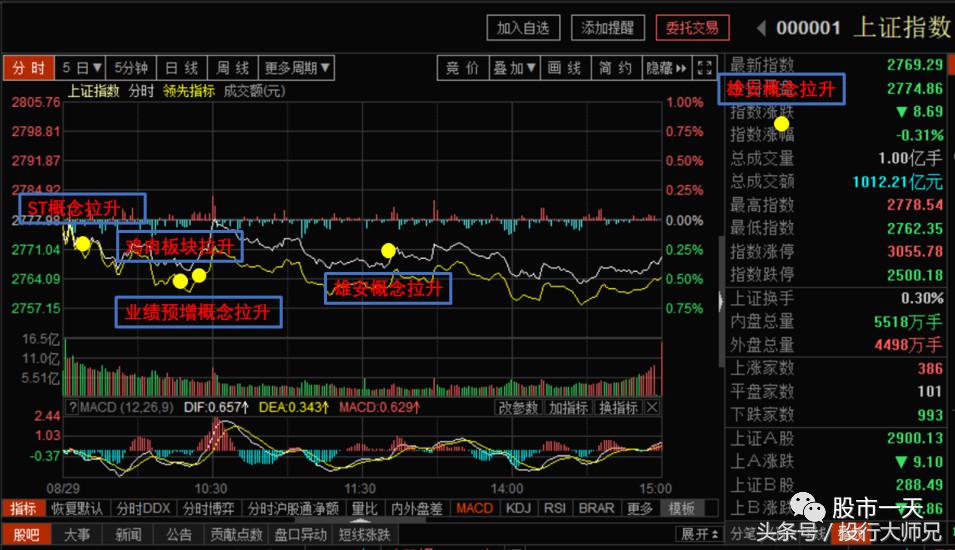Click 换指标 to change indicator
Screen dimensions: 955x550
(x=618, y=407)
